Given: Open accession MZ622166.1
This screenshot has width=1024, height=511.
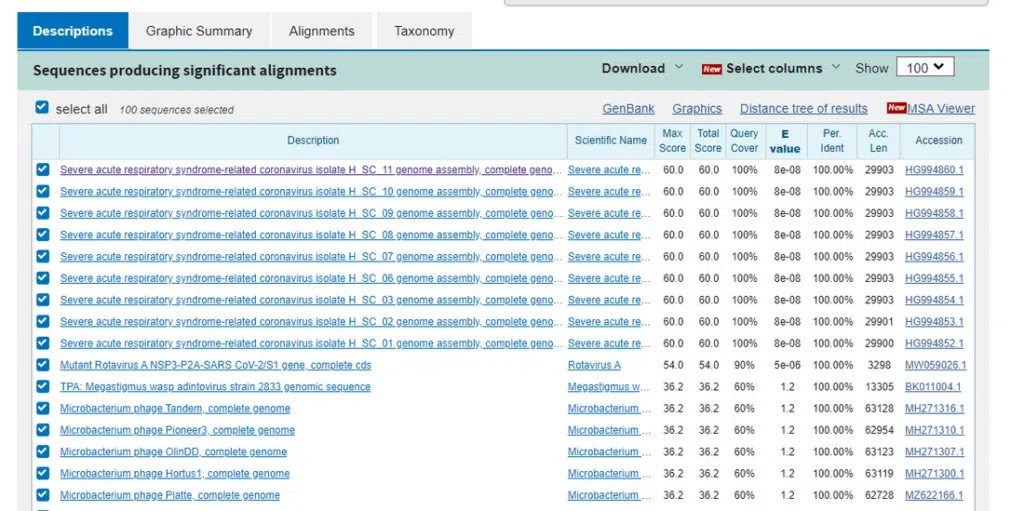Looking at the screenshot, I should 934,495.
